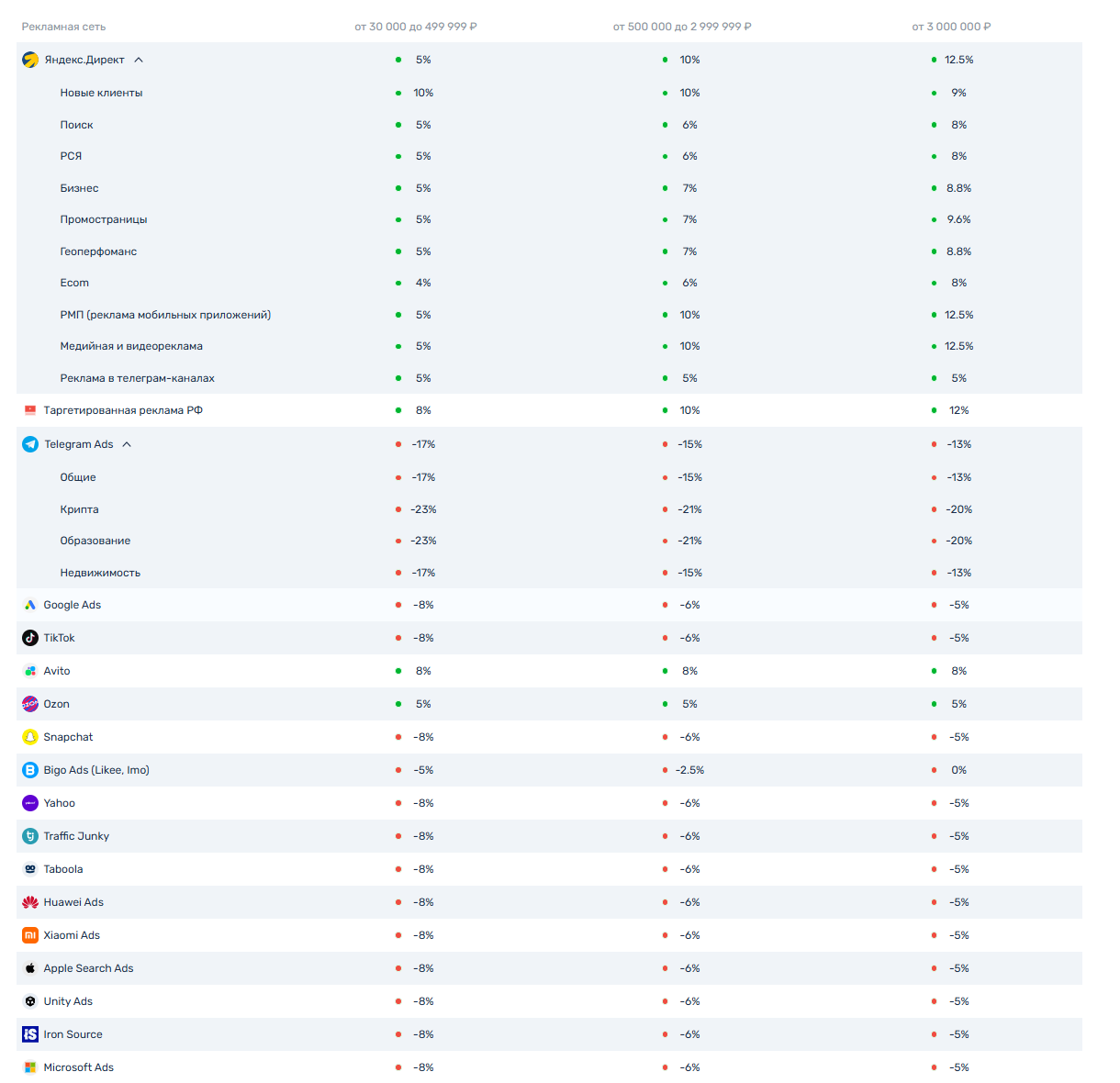The width and height of the screenshot is (1120, 1083).
Task: Click the Яндекс.Директ logo icon
Action: tap(30, 60)
